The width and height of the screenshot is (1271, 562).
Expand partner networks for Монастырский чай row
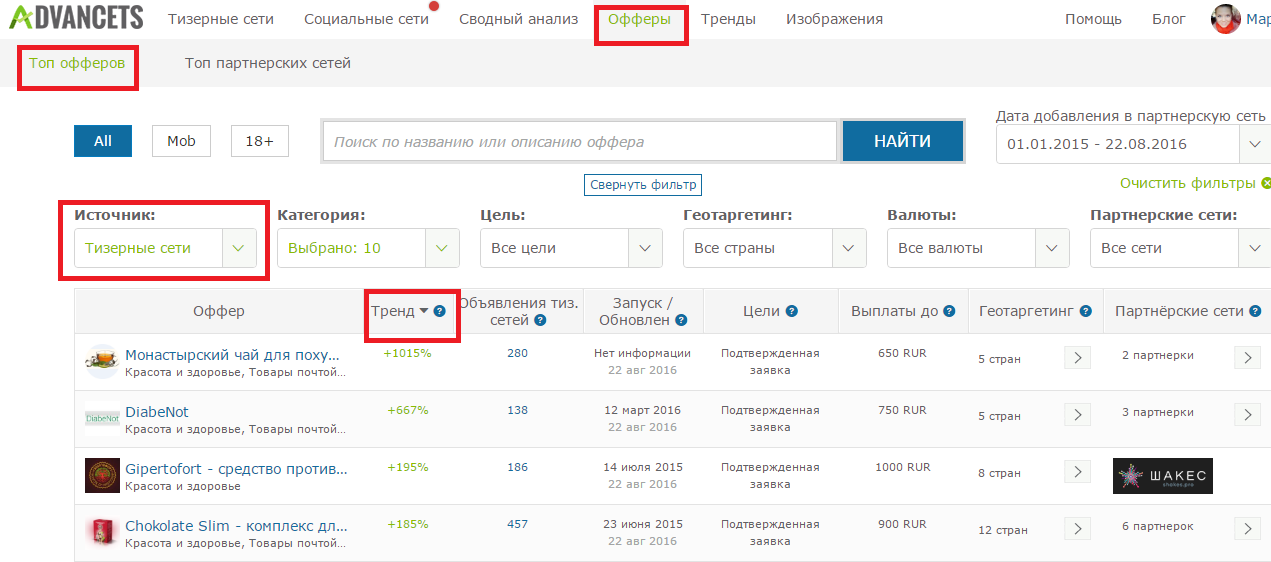click(1247, 357)
